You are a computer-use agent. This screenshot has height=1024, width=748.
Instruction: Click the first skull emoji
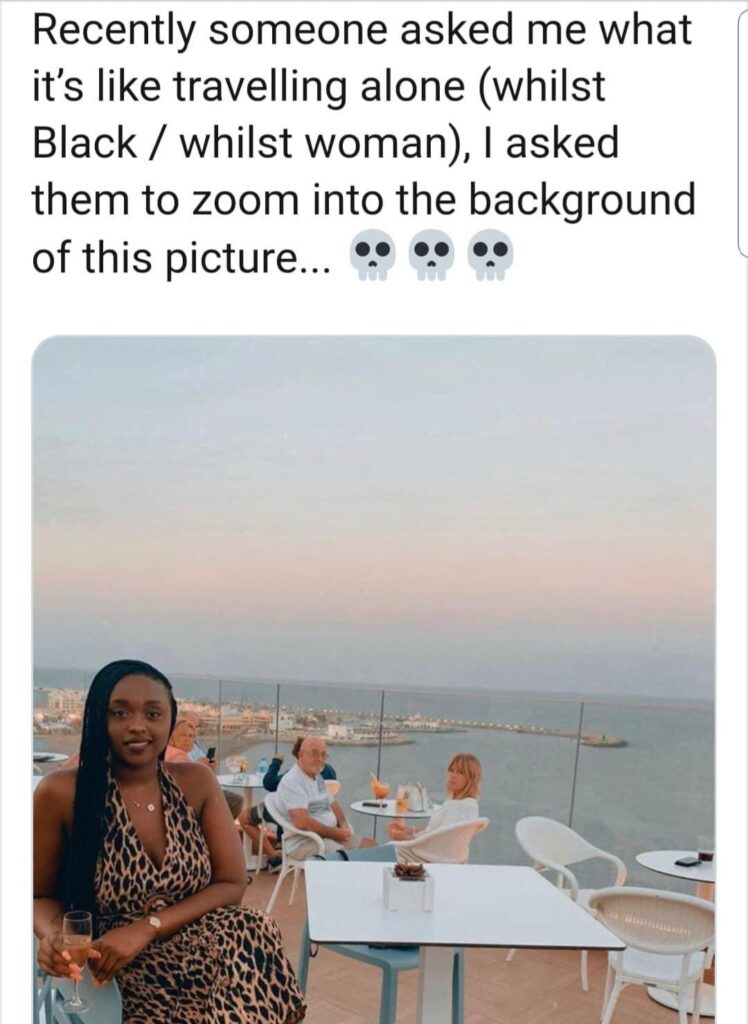(x=372, y=255)
